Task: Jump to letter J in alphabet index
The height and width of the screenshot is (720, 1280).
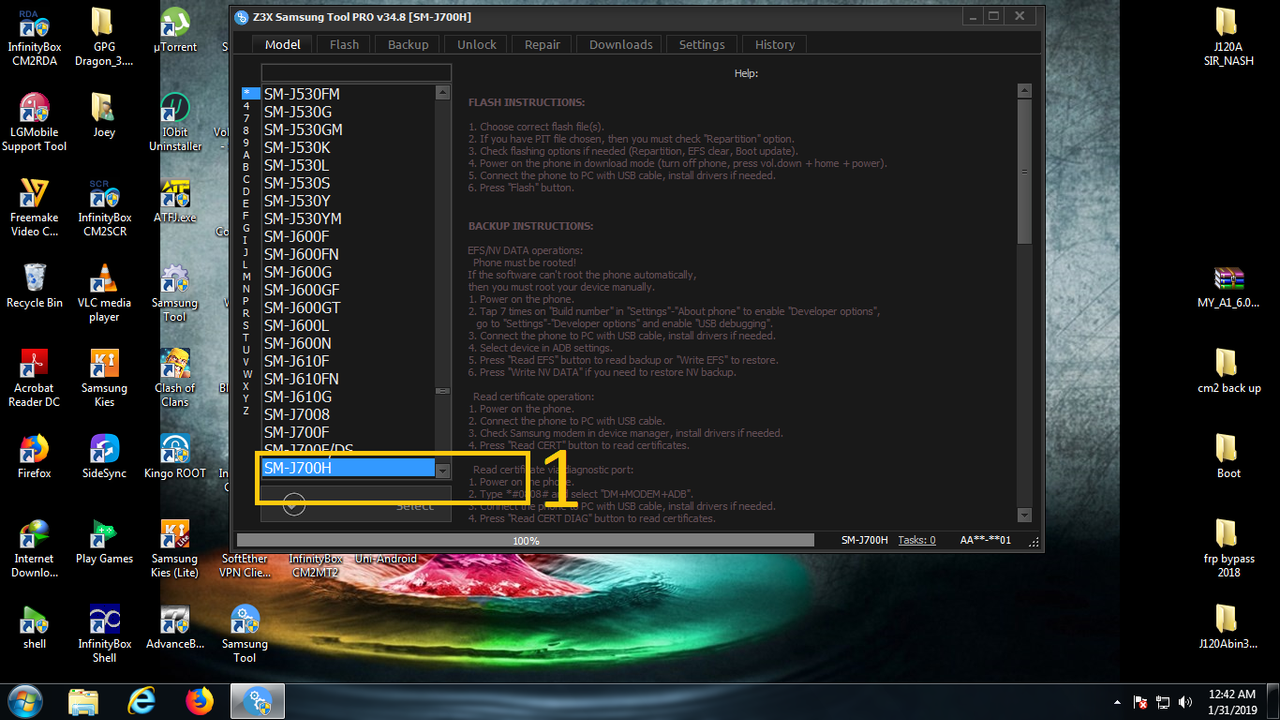Action: coord(246,252)
